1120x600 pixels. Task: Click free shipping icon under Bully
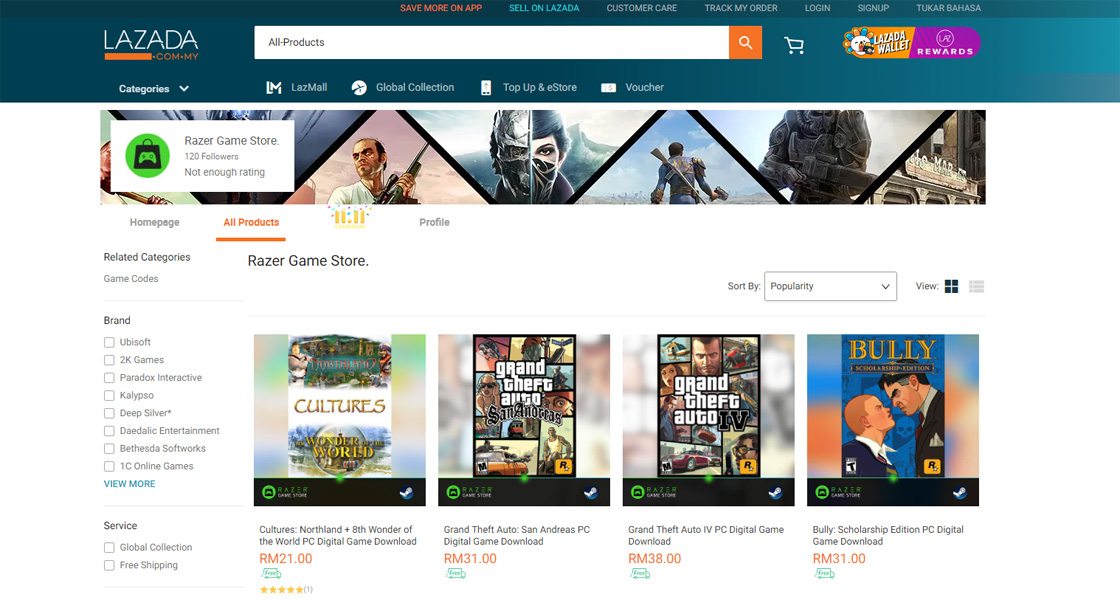click(x=824, y=574)
